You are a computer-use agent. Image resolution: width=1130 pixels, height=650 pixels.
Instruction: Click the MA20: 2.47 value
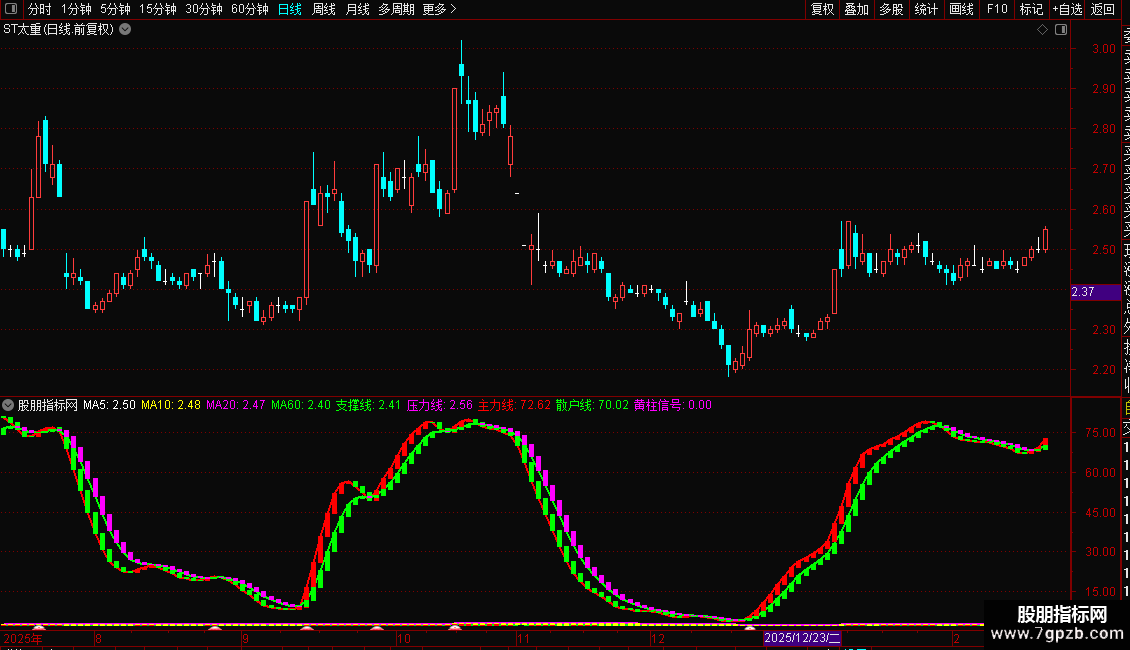pos(236,405)
